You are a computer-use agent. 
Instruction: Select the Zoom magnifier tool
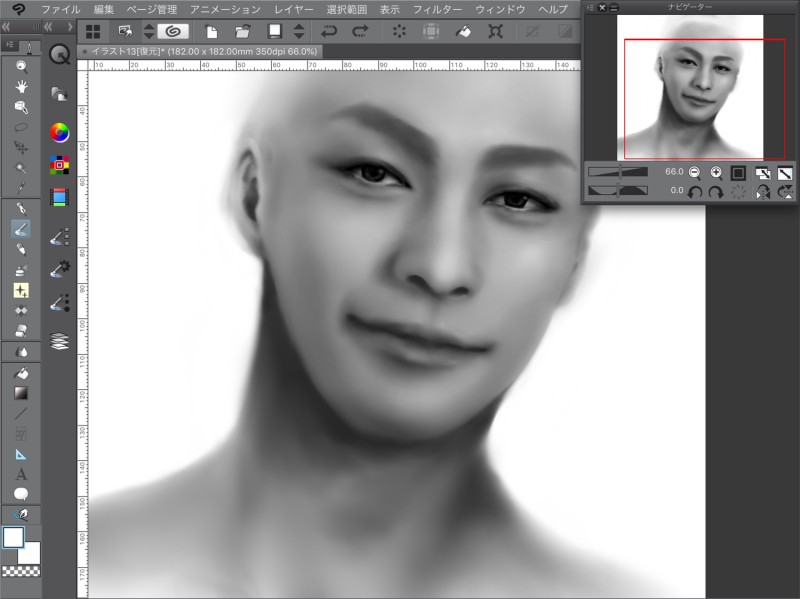click(x=21, y=66)
